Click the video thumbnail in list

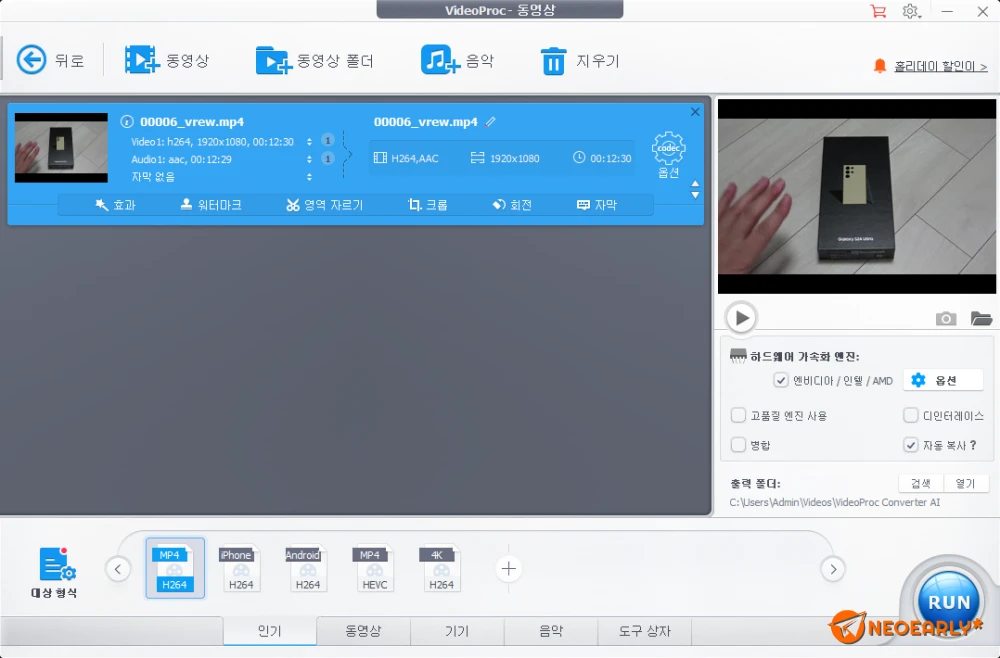pos(61,148)
